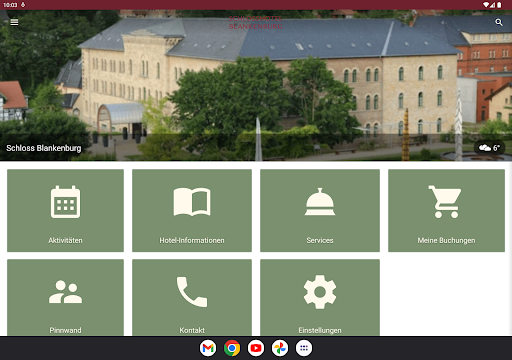Image resolution: width=512 pixels, height=360 pixels.
Task: Open the Hotel-Informationen book tile
Action: pos(192,210)
